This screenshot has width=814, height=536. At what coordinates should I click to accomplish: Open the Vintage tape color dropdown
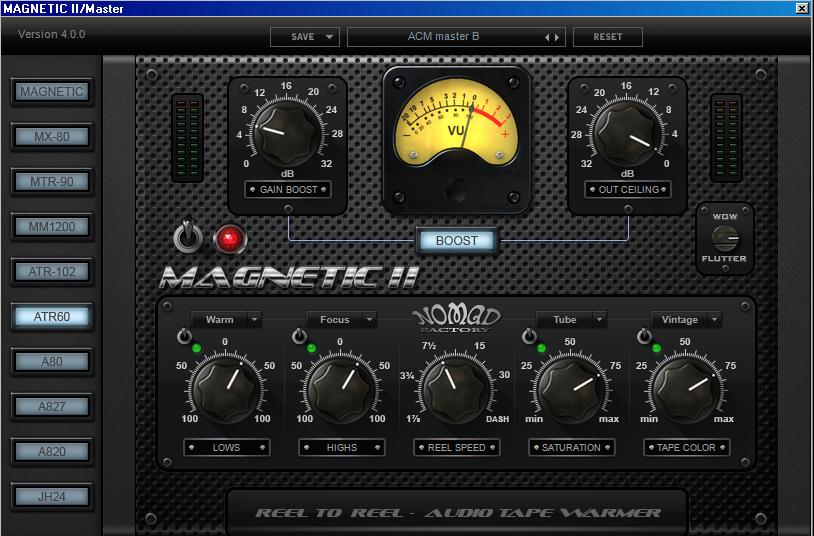[x=686, y=320]
